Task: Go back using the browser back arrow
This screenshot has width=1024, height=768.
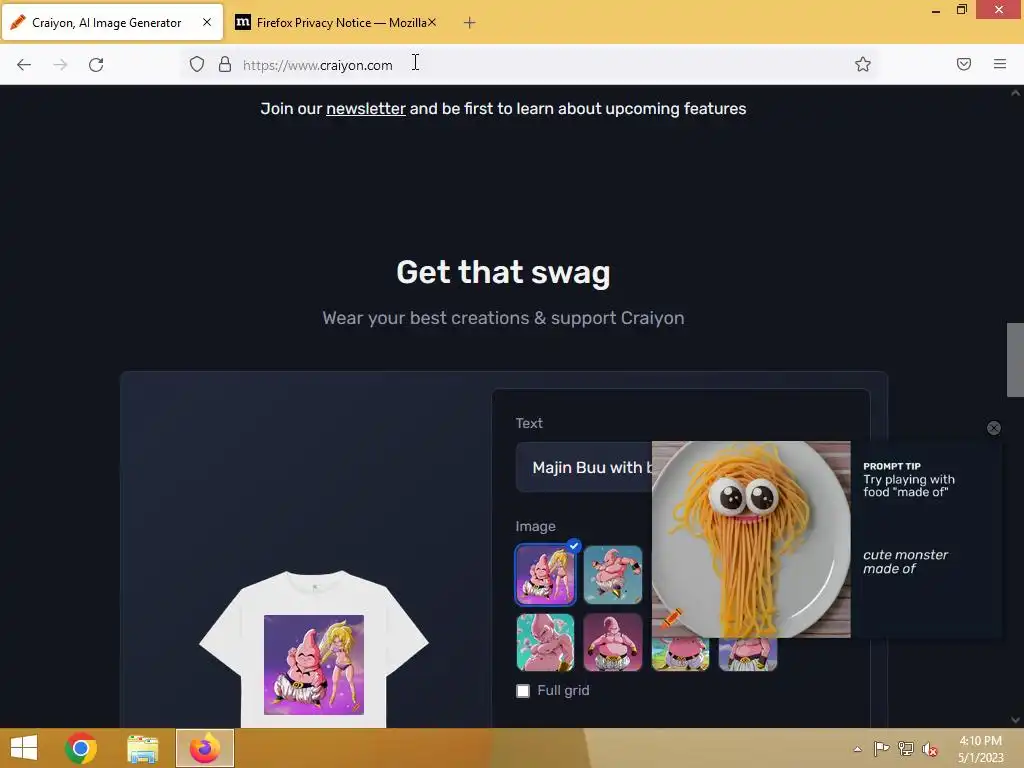Action: (x=24, y=65)
